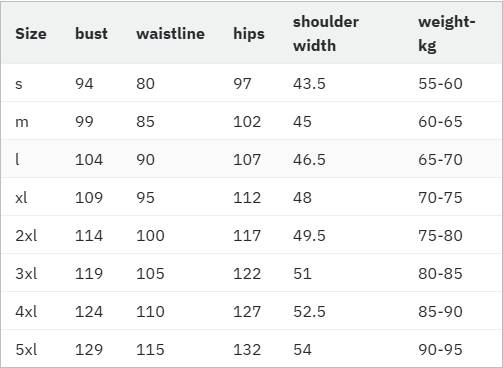Select the 2xl size cell
The image size is (503, 368).
(26, 236)
